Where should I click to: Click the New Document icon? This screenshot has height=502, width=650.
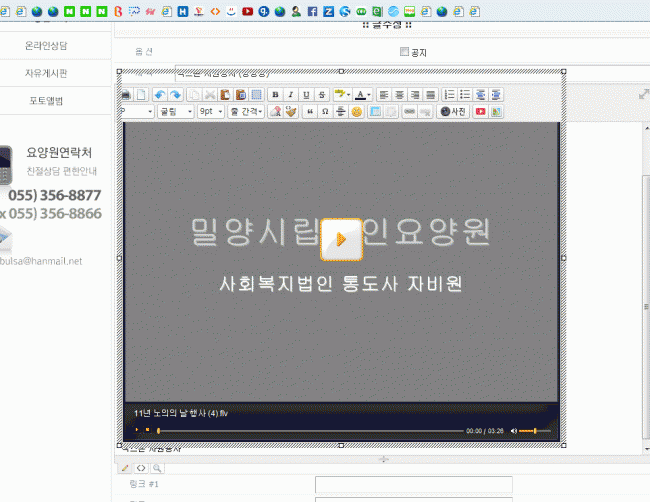click(141, 95)
